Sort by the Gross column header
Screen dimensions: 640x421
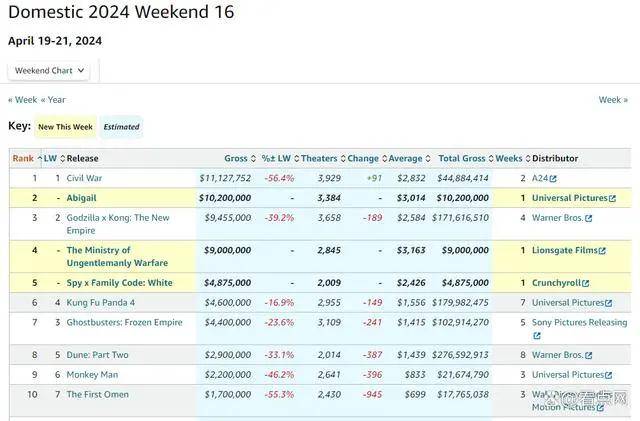pyautogui.click(x=236, y=158)
